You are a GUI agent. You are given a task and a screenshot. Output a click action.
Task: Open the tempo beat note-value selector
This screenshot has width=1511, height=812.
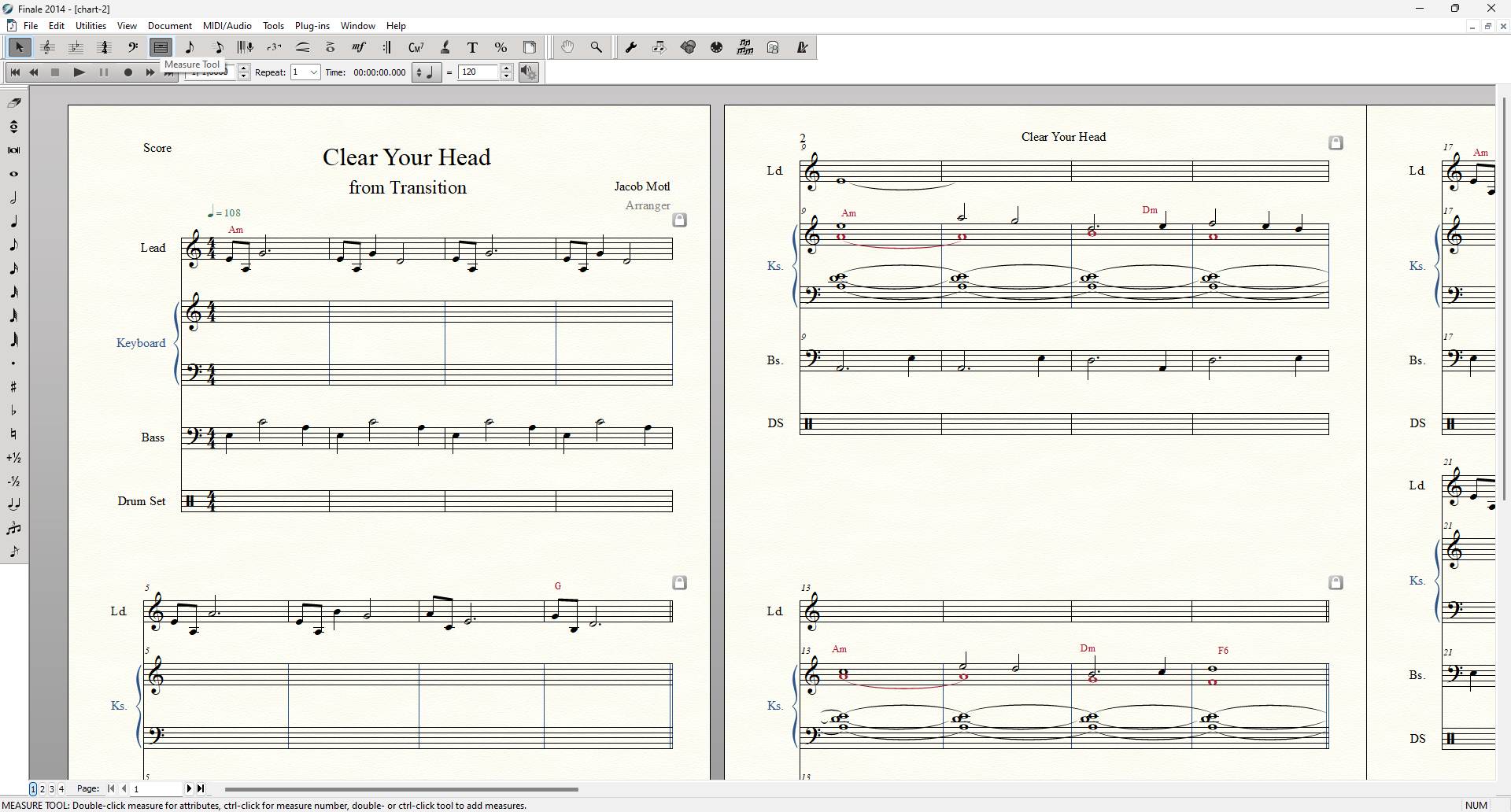pos(426,72)
